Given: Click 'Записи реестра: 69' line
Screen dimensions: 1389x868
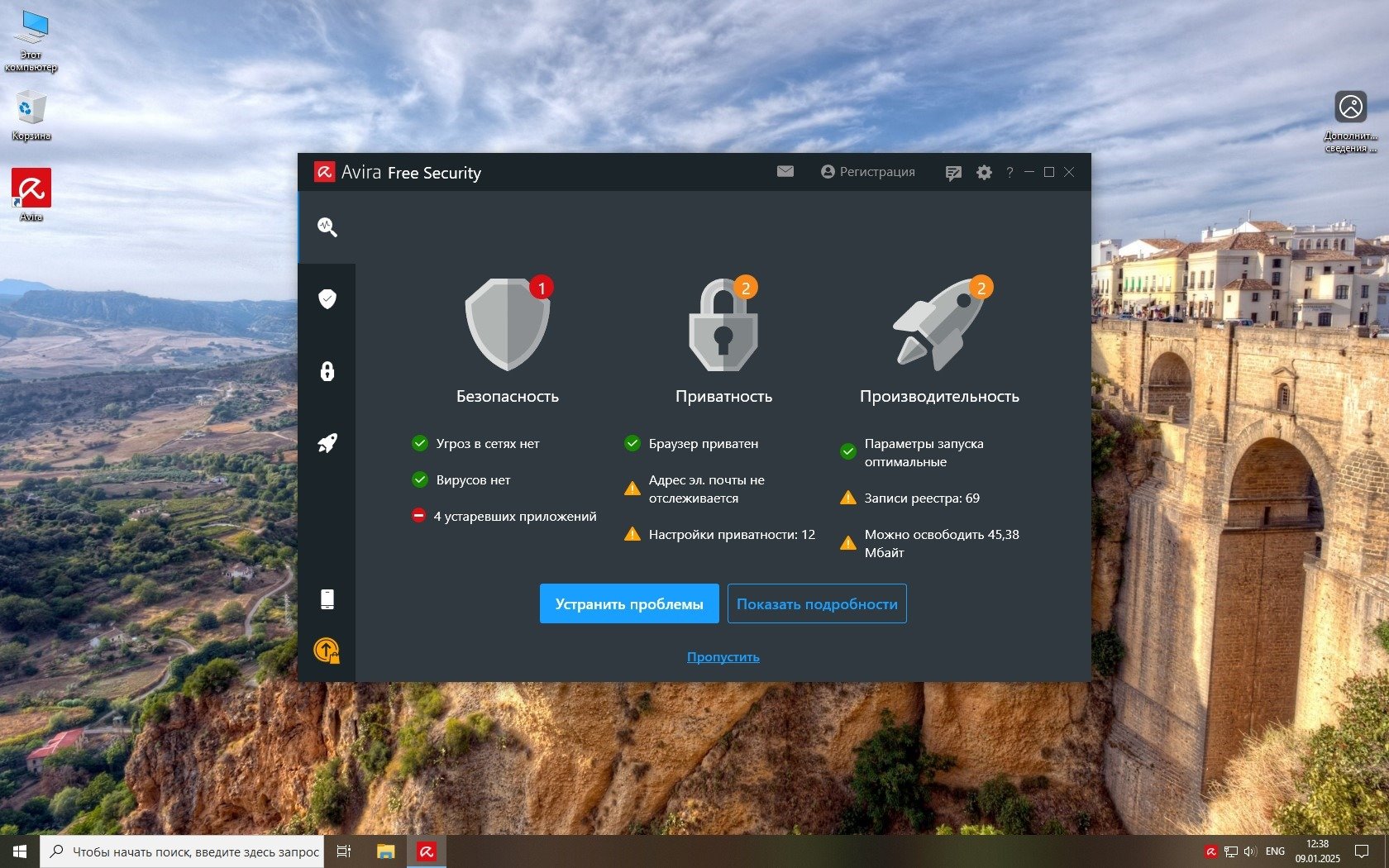Looking at the screenshot, I should (909, 498).
